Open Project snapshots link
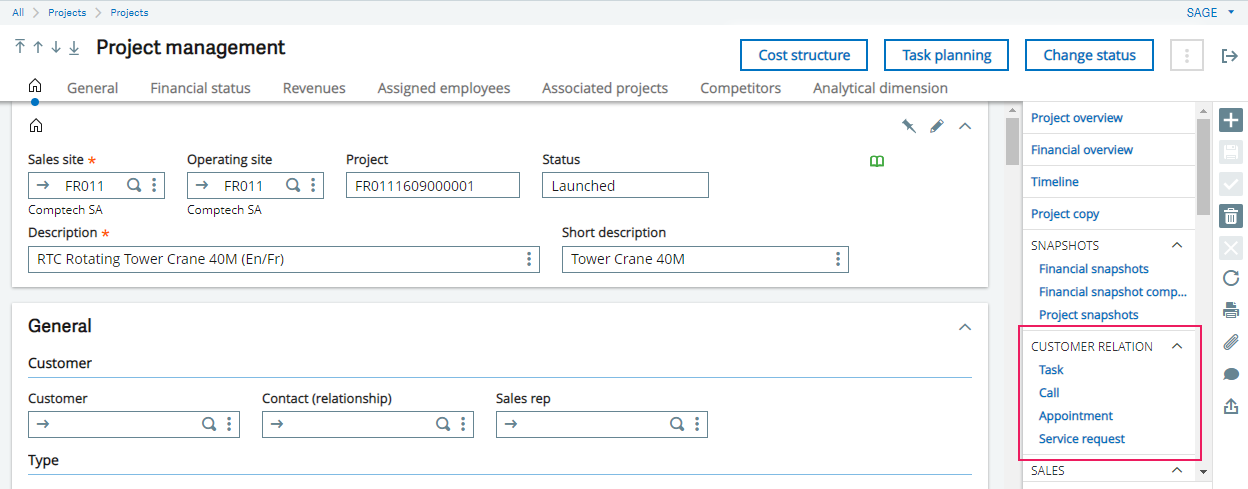The width and height of the screenshot is (1248, 489). click(x=1088, y=315)
